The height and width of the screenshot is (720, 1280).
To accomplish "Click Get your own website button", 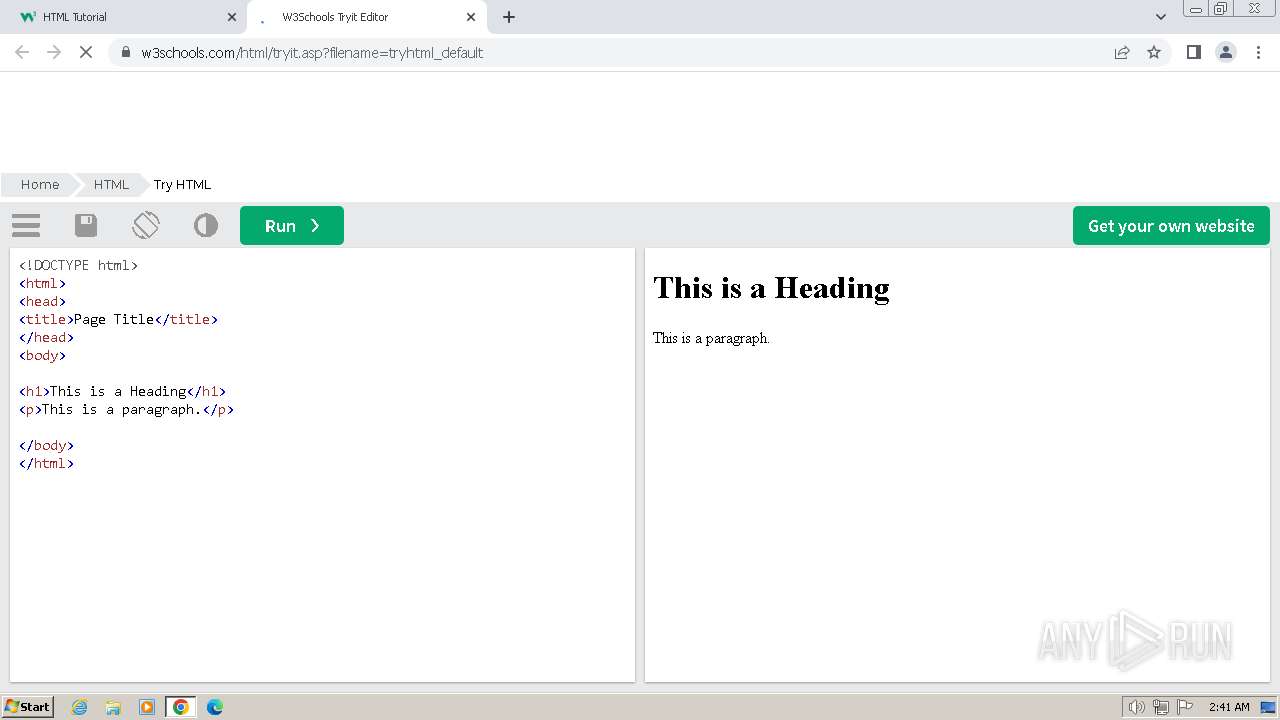I will click(x=1171, y=226).
